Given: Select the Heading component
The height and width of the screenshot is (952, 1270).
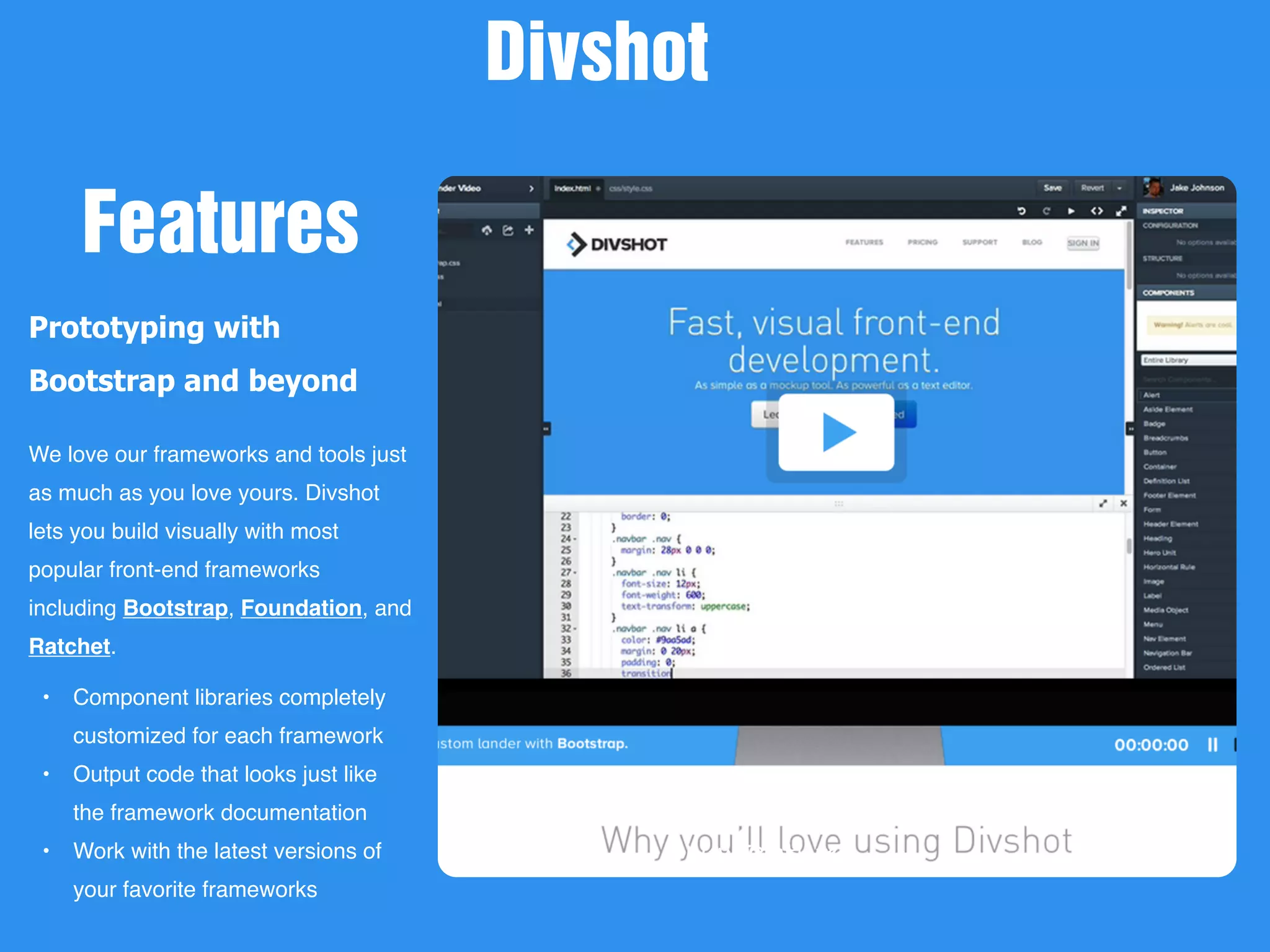Looking at the screenshot, I should tap(1187, 538).
